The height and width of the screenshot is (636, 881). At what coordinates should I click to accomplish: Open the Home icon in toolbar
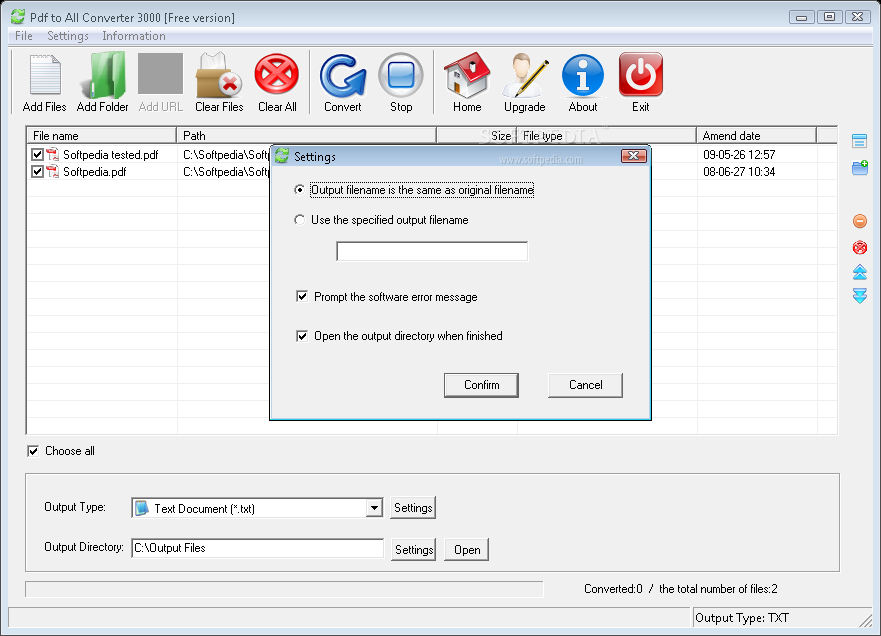(x=467, y=75)
